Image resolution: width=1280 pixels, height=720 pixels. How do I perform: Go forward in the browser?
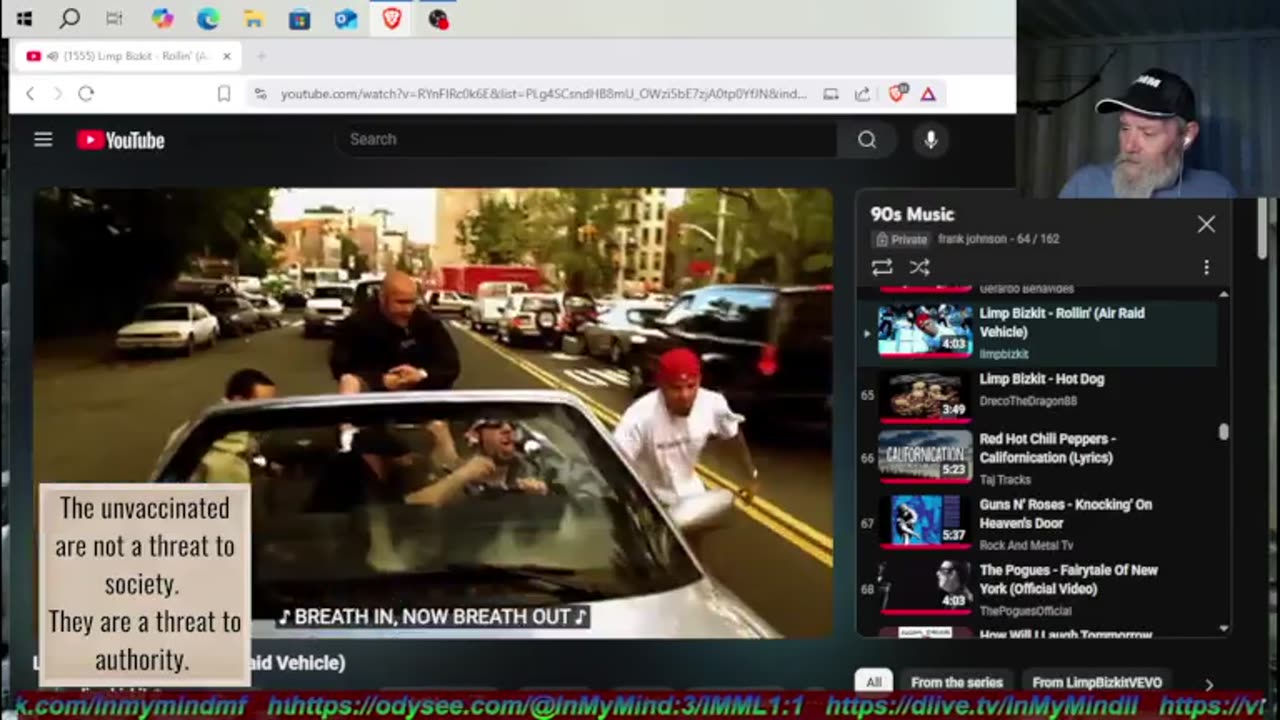[x=57, y=93]
